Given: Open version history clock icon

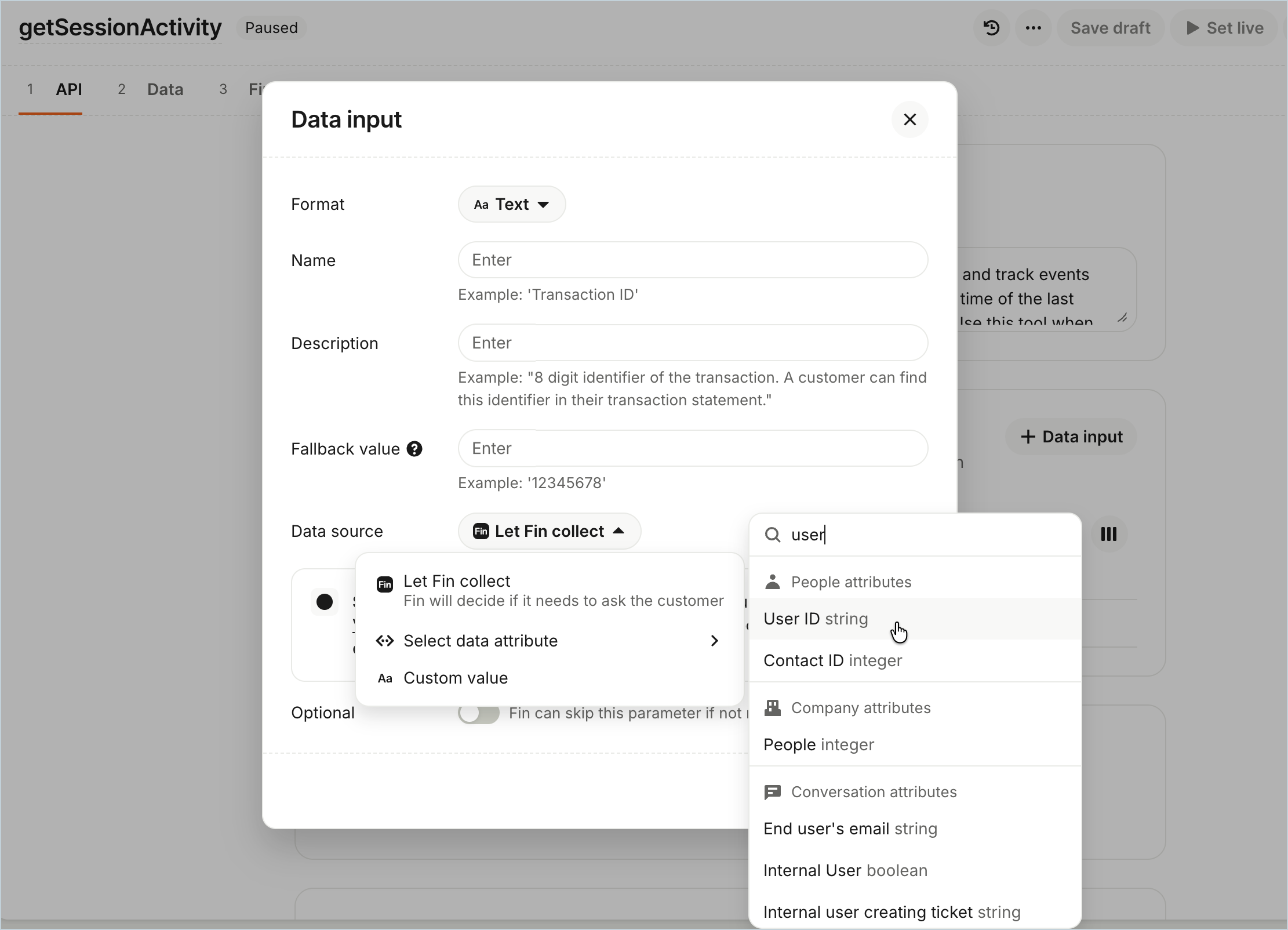Looking at the screenshot, I should 991,28.
